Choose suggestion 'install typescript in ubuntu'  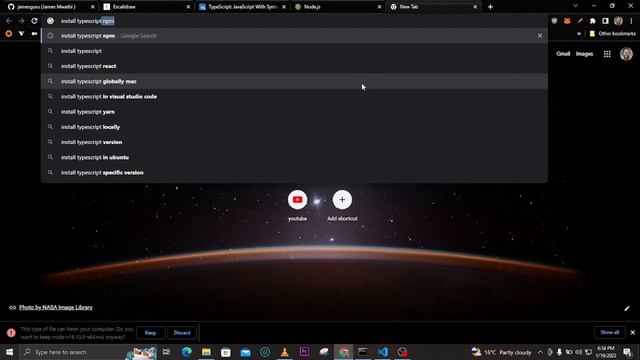(294, 157)
